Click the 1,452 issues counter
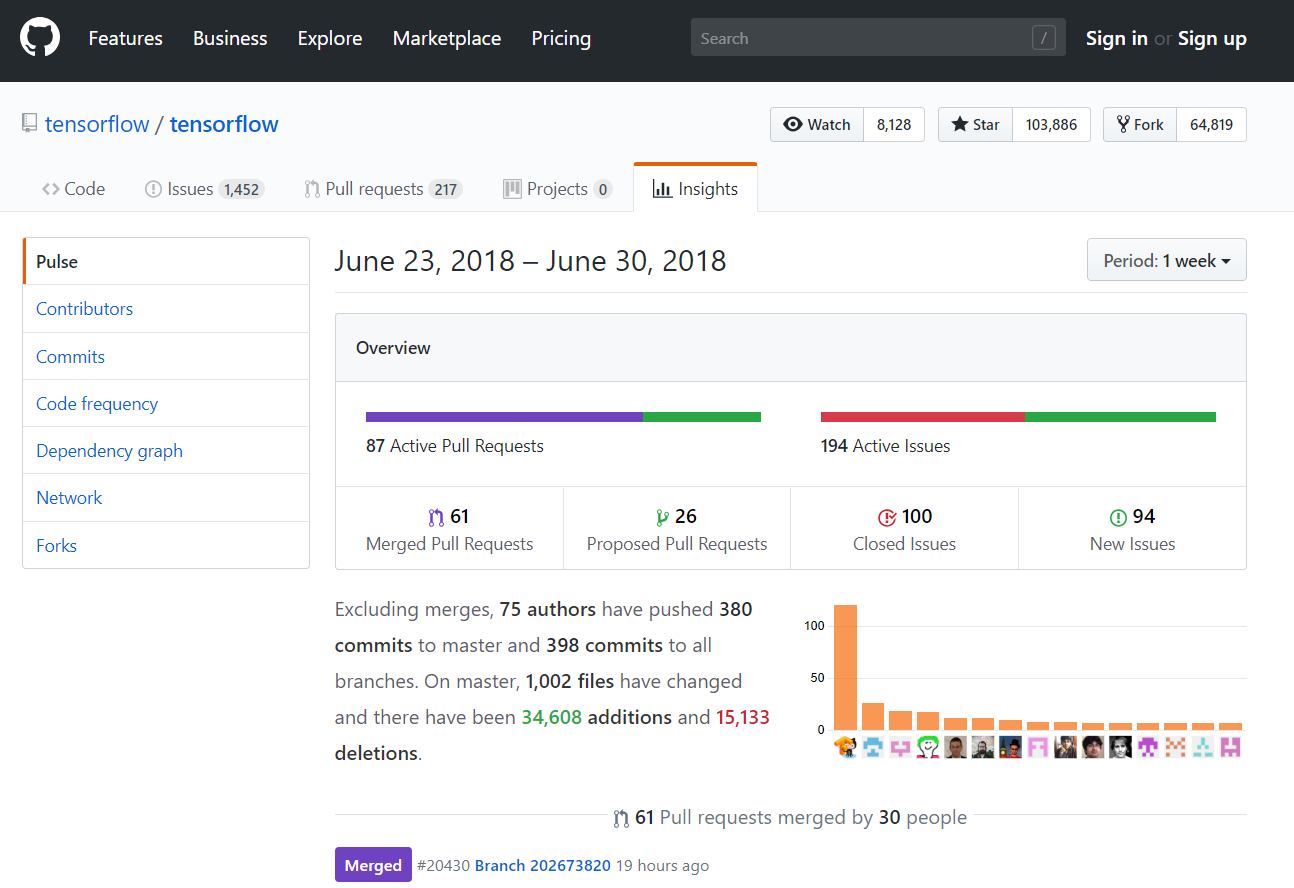This screenshot has width=1294, height=888. [241, 189]
